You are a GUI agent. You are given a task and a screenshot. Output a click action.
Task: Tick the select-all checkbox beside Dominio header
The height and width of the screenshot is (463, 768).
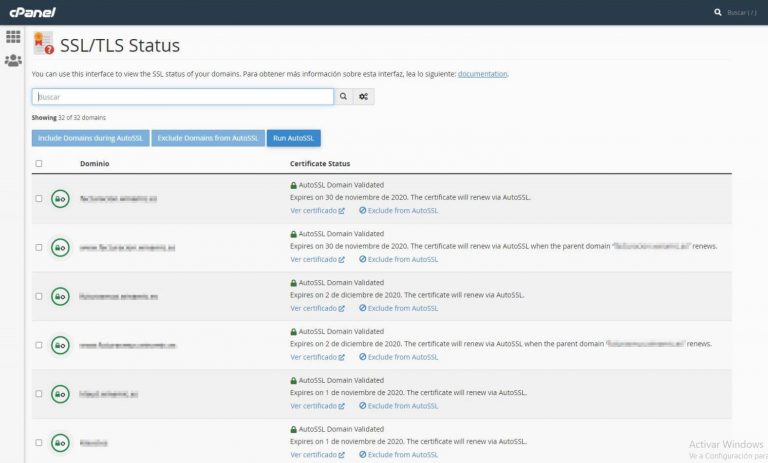click(39, 164)
